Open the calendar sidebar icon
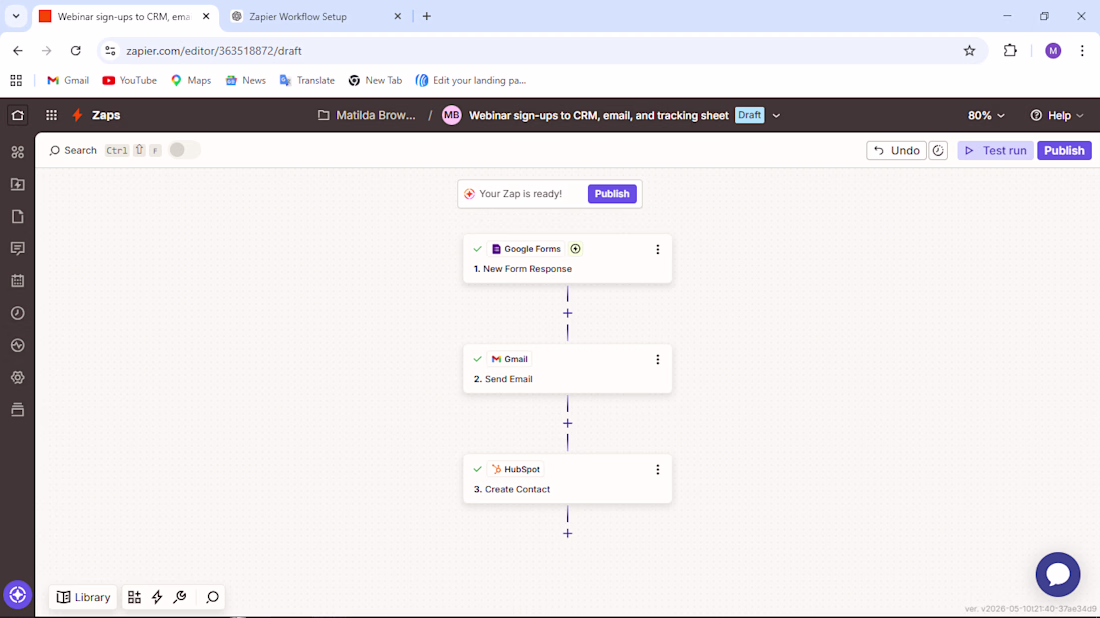 tap(18, 281)
